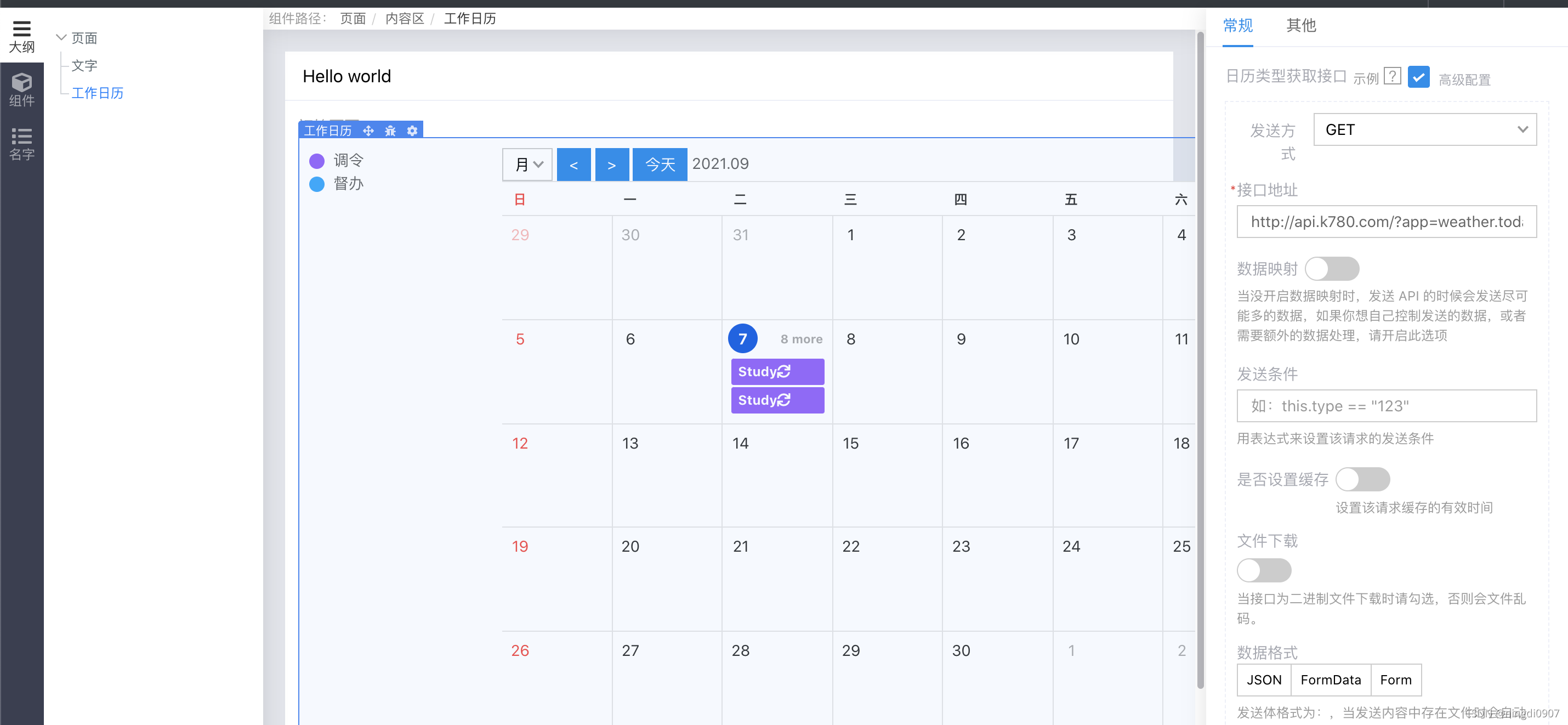Click the 8 more link on day 7
This screenshot has width=1568, height=725.
[801, 339]
